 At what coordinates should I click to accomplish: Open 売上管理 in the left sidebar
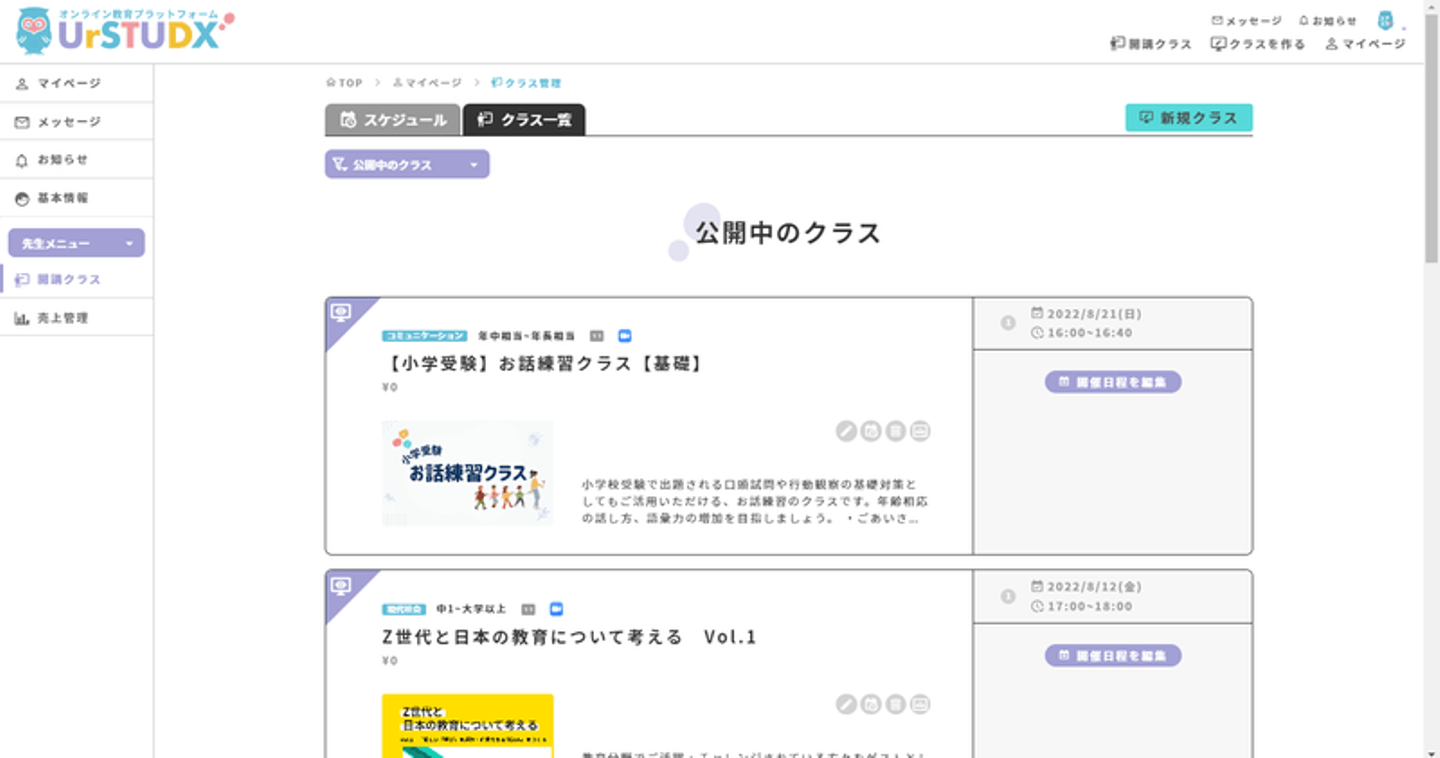[x=76, y=318]
